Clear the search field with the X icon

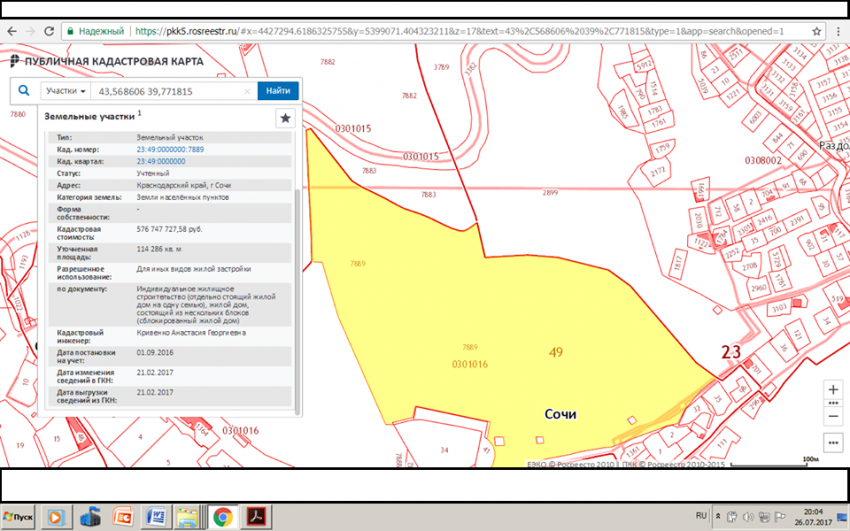[x=247, y=91]
